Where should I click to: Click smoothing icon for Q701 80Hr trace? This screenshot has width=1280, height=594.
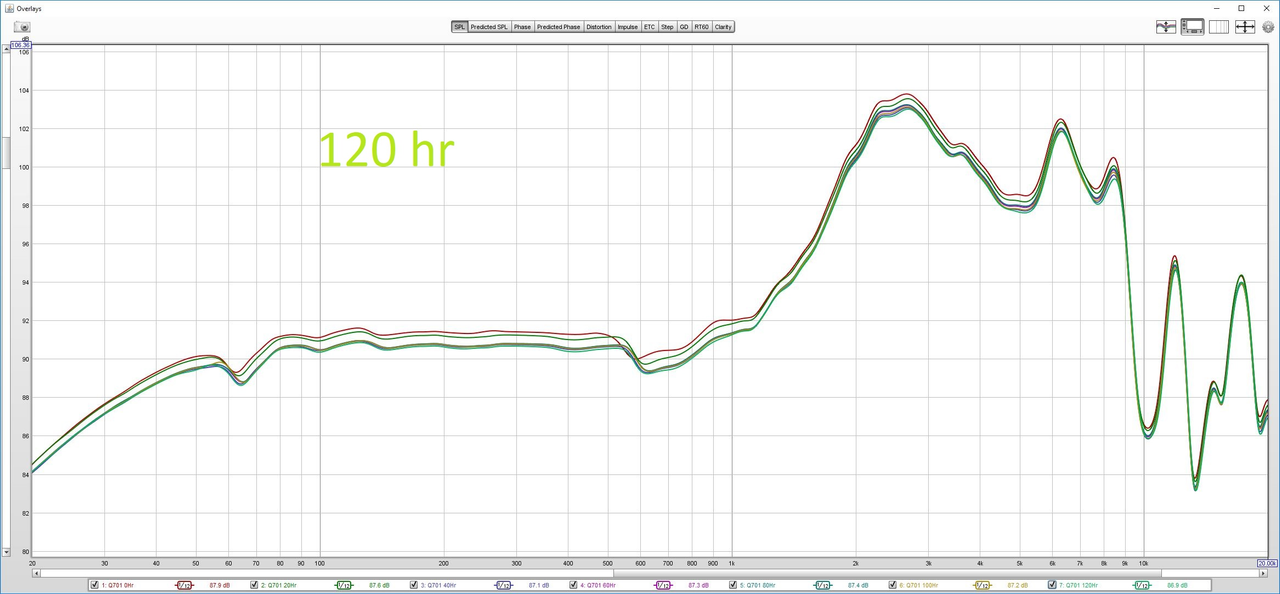click(823, 585)
